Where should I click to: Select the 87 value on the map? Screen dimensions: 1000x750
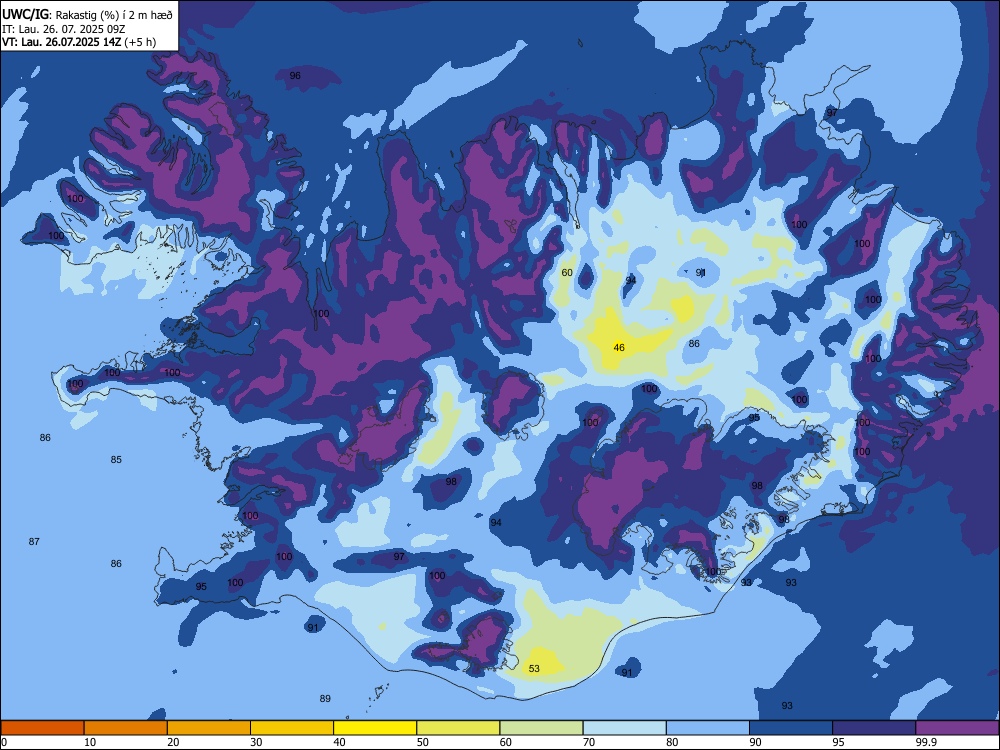click(x=34, y=541)
